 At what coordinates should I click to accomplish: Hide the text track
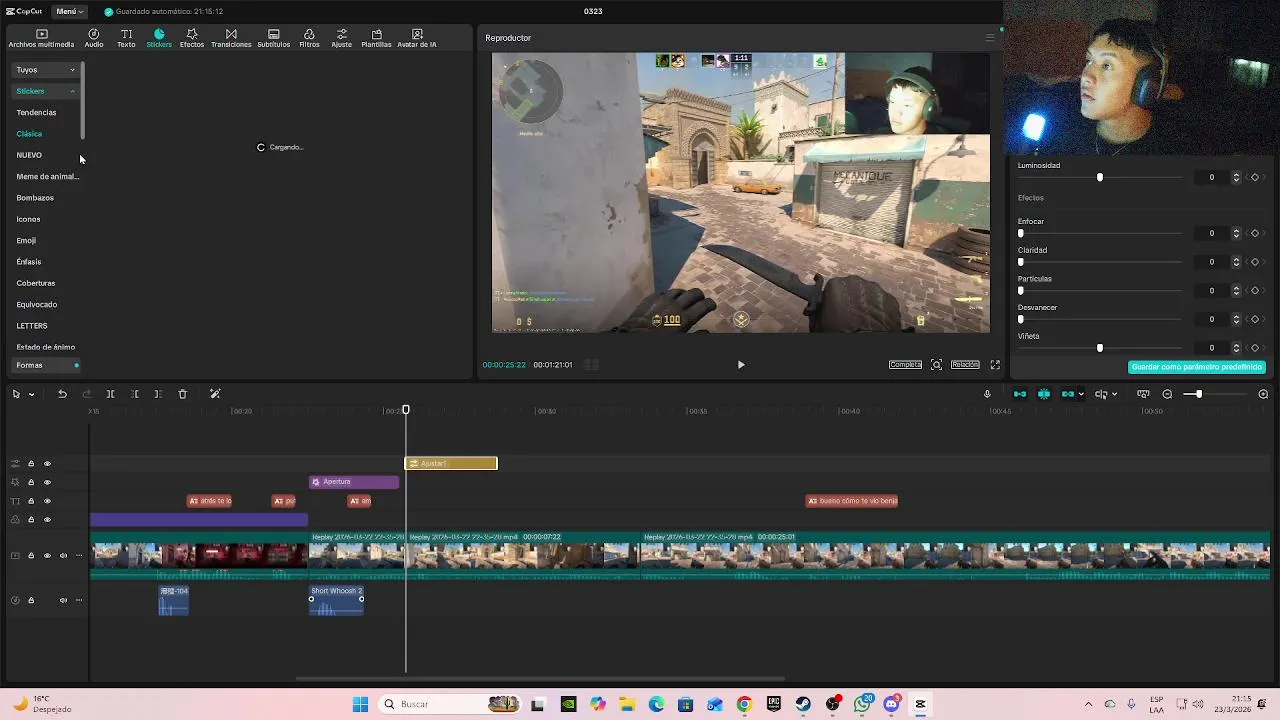pos(47,501)
